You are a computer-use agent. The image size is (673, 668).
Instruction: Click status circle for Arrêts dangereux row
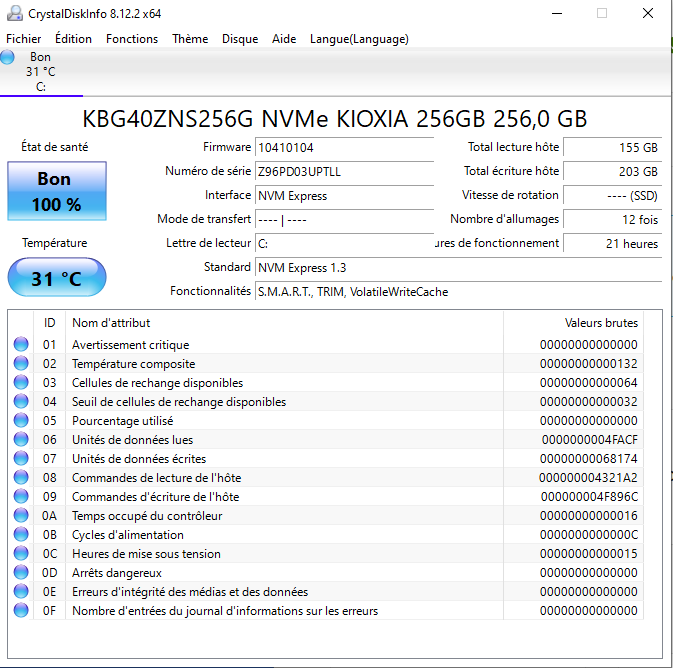21,572
